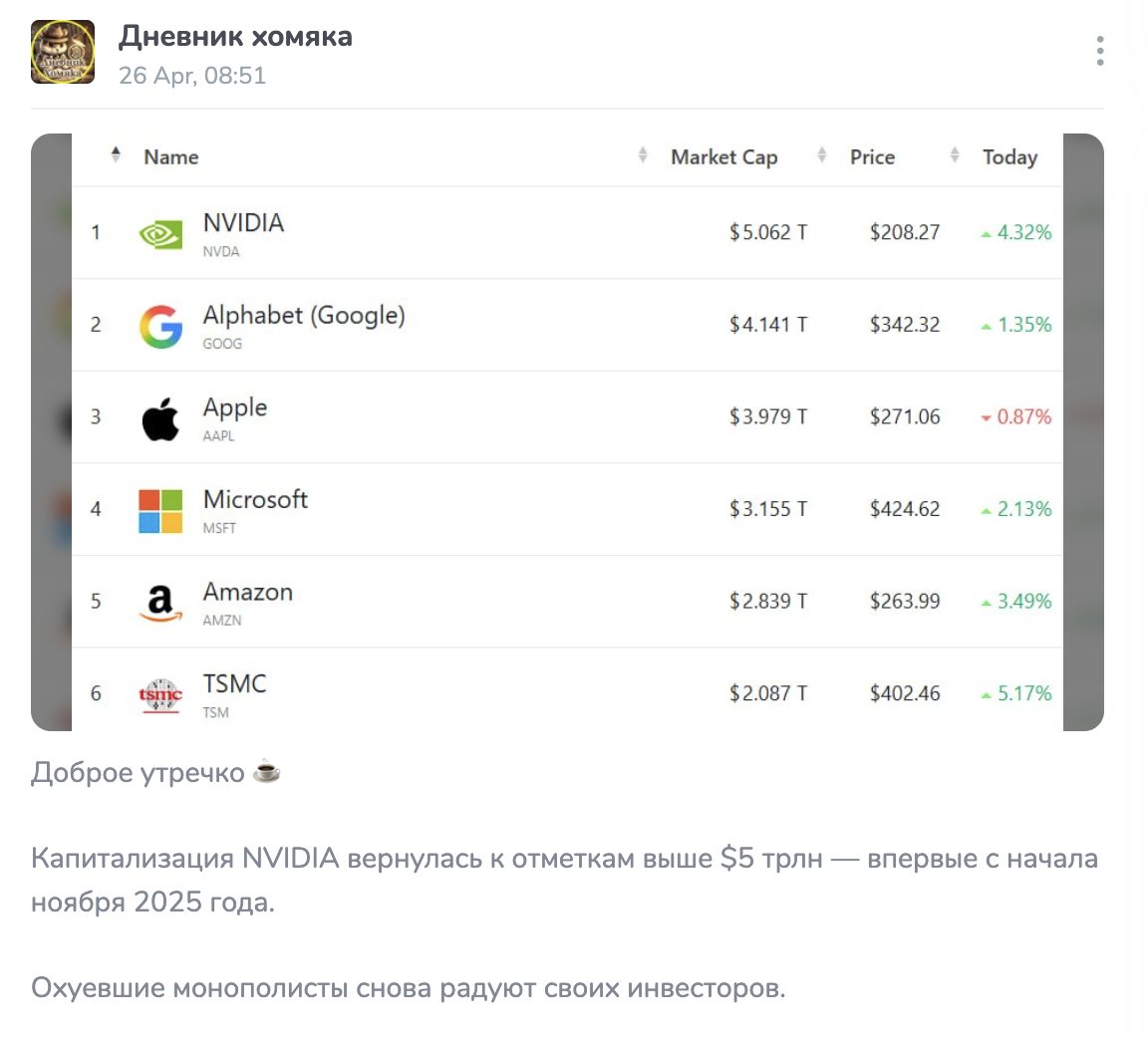Click the Name column header
The height and width of the screenshot is (1038, 1148).
171,157
